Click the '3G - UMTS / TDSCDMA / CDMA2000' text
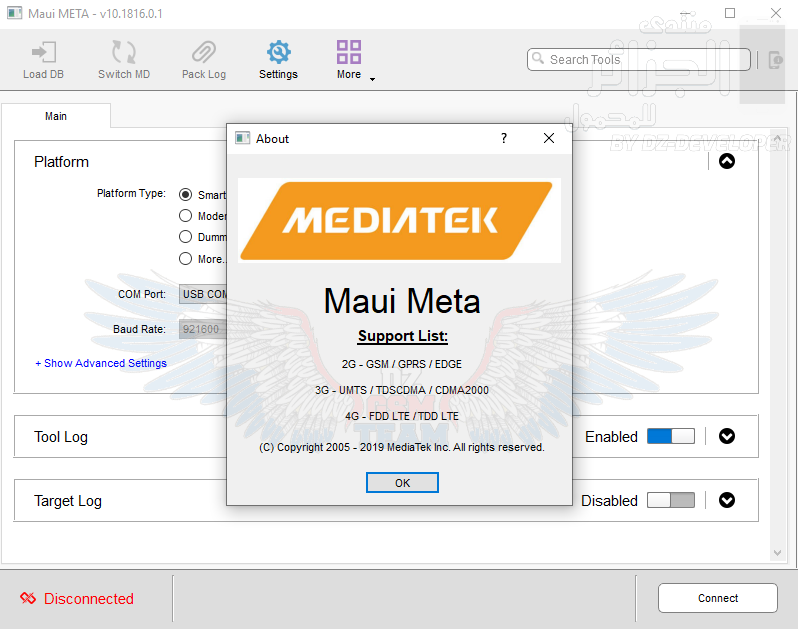 pyautogui.click(x=402, y=390)
